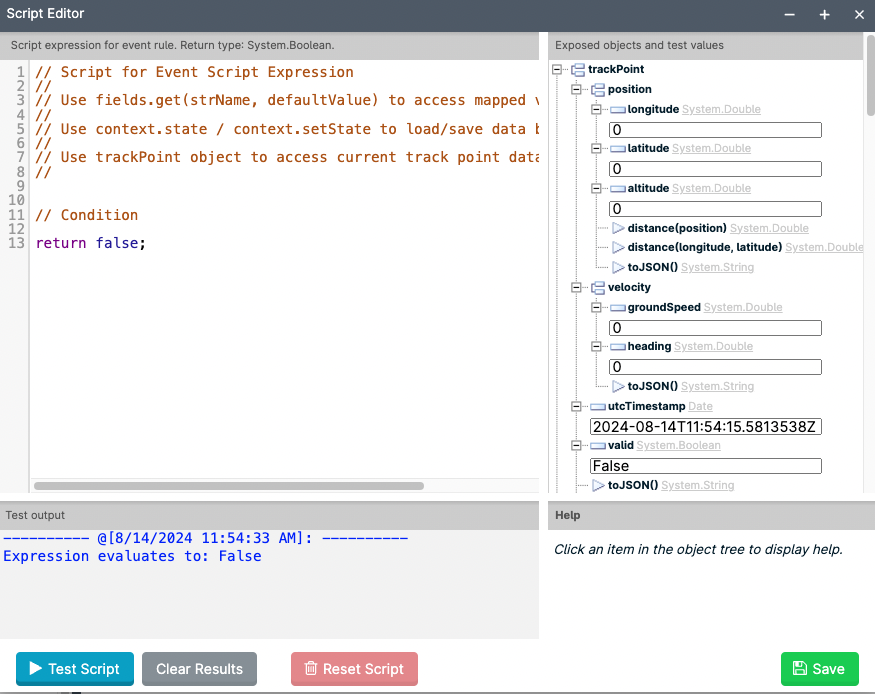This screenshot has width=875, height=694.
Task: Focus the groundSpeed test value field
Action: click(715, 328)
